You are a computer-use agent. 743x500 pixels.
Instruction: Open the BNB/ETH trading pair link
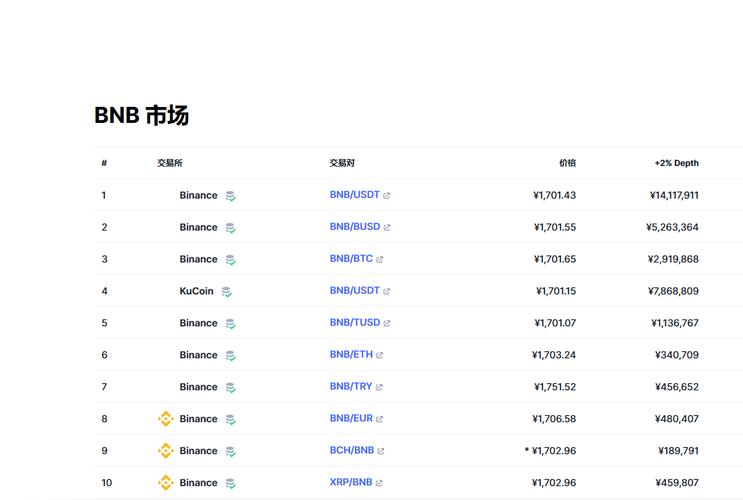pos(351,355)
